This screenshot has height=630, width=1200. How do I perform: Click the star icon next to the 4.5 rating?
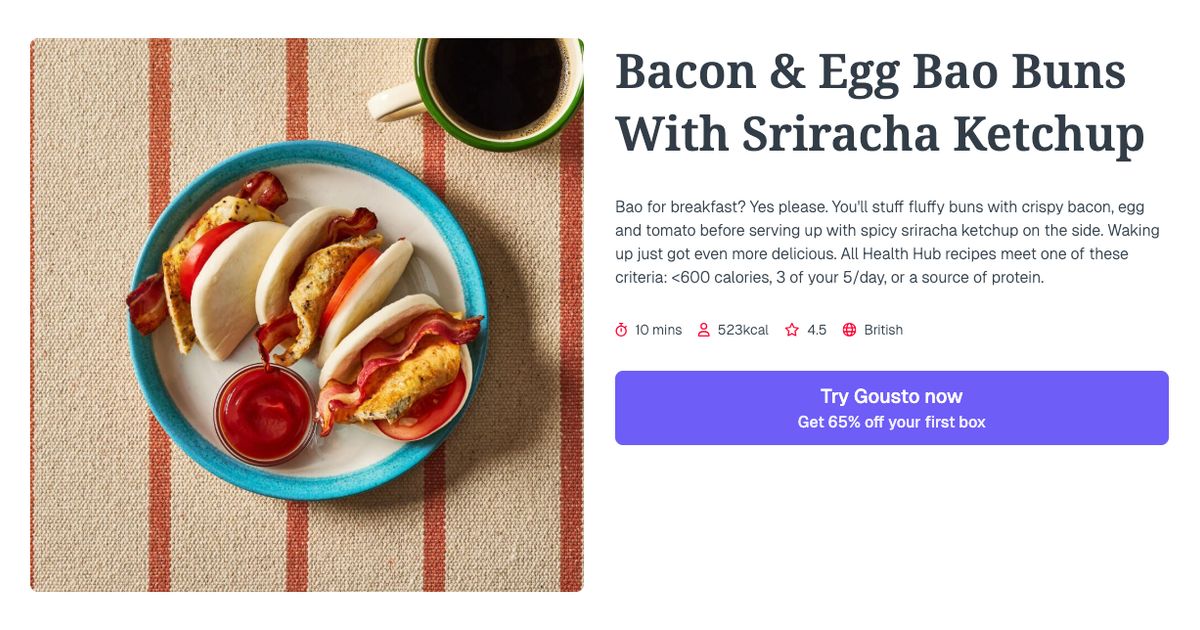(x=790, y=329)
